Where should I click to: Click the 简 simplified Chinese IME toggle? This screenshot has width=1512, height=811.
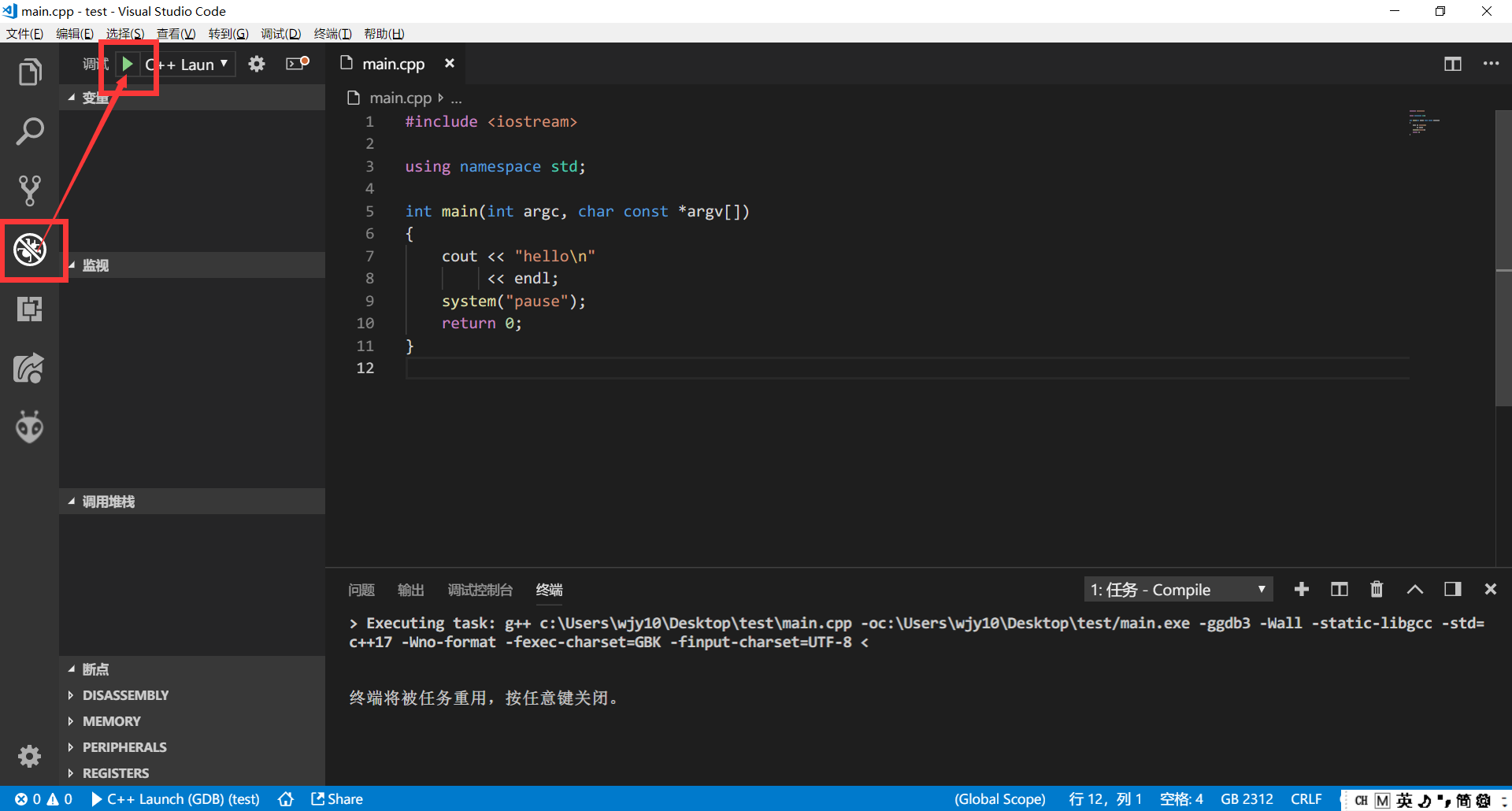coord(1463,800)
